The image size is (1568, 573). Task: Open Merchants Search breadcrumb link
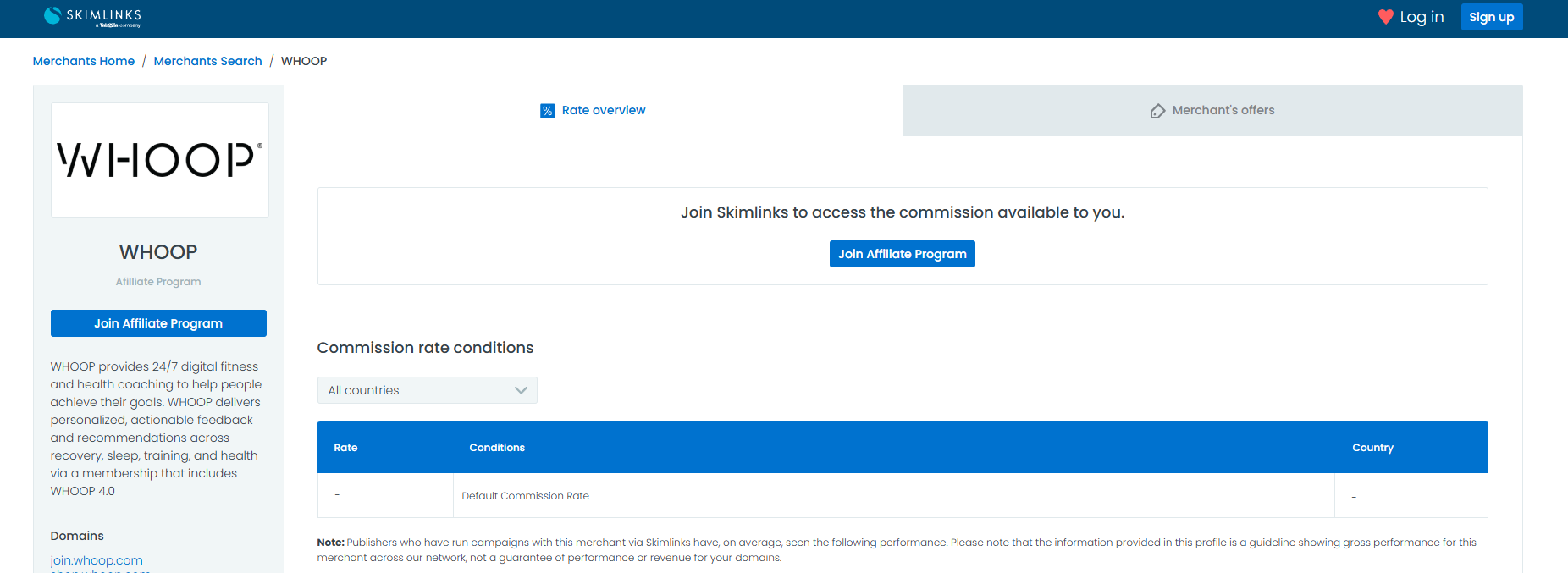pyautogui.click(x=208, y=61)
